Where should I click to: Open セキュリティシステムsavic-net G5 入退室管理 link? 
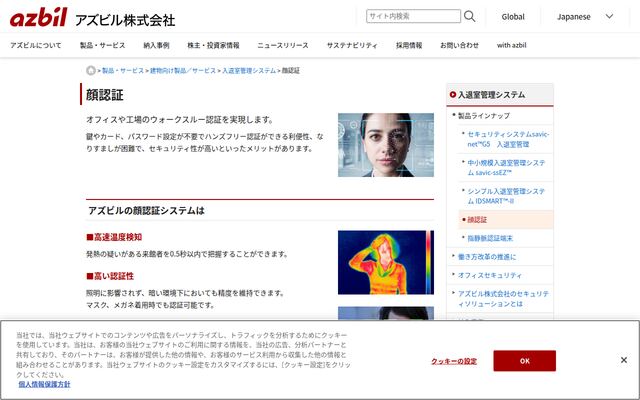point(508,139)
